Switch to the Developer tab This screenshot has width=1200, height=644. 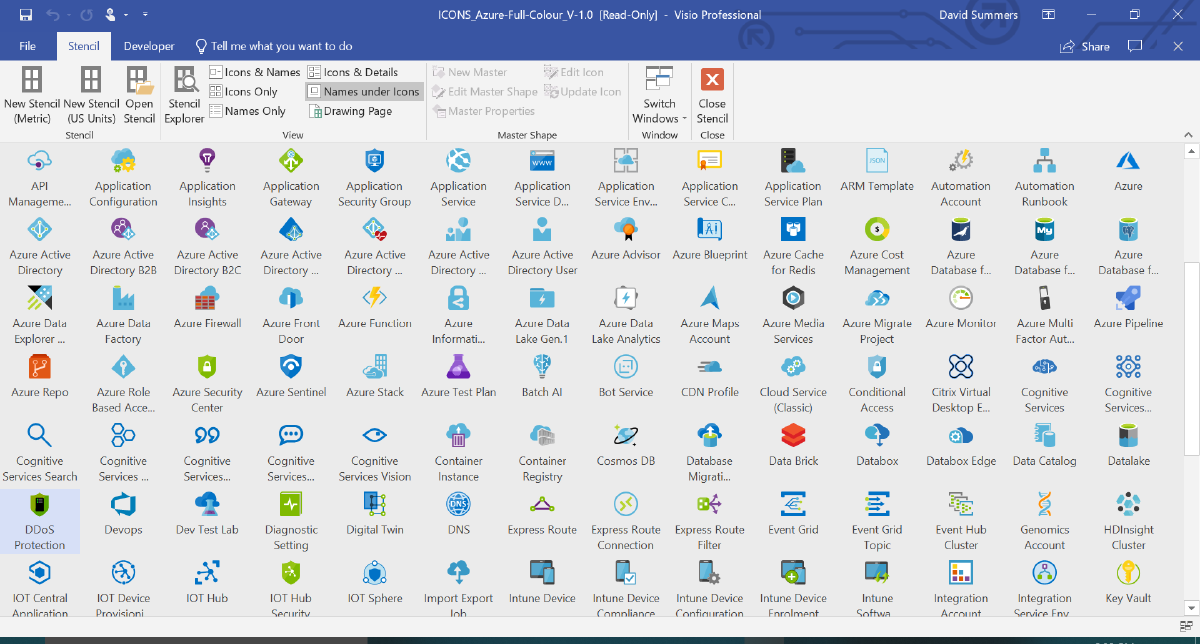(146, 46)
